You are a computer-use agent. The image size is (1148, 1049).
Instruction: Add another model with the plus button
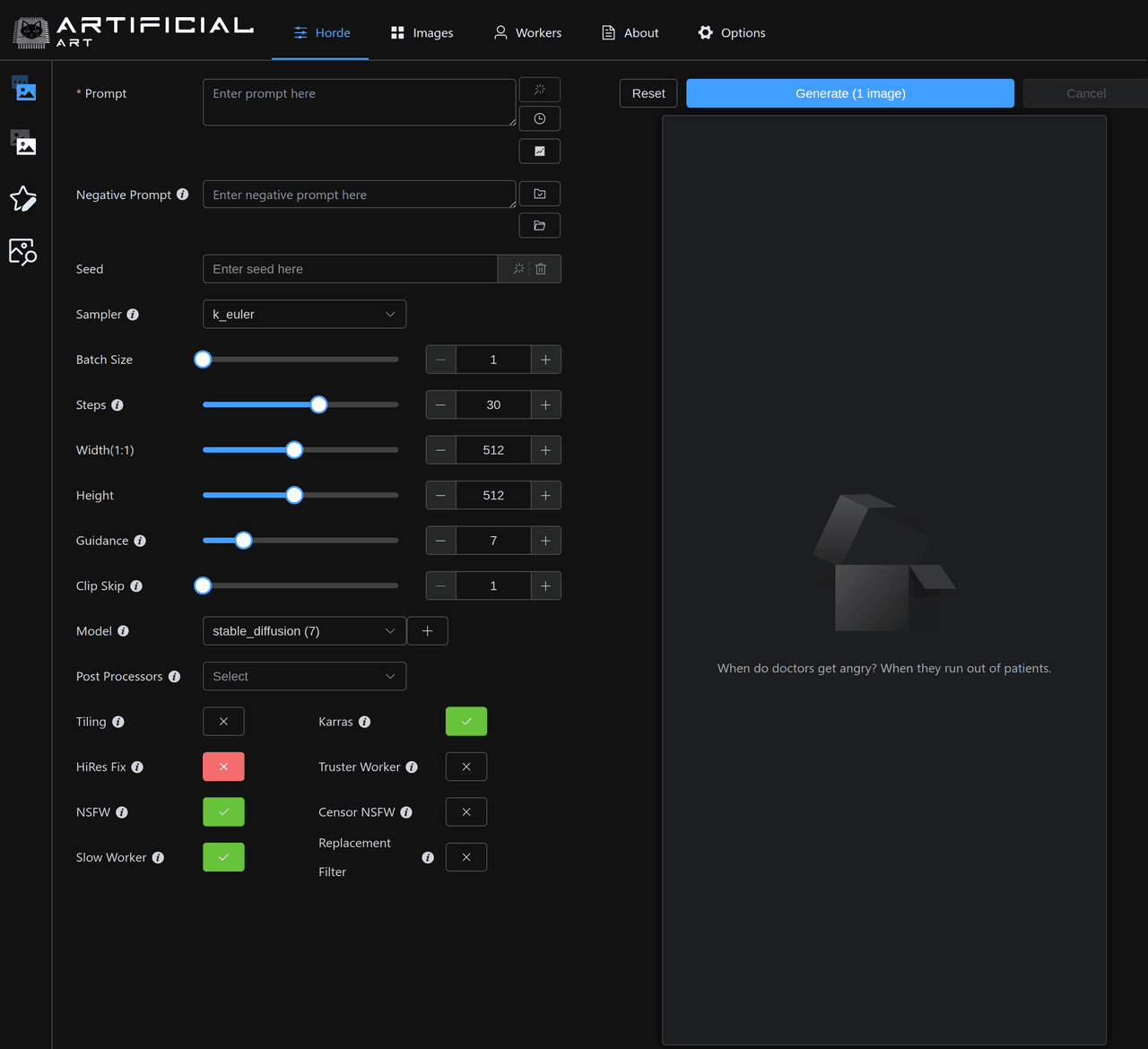[428, 631]
